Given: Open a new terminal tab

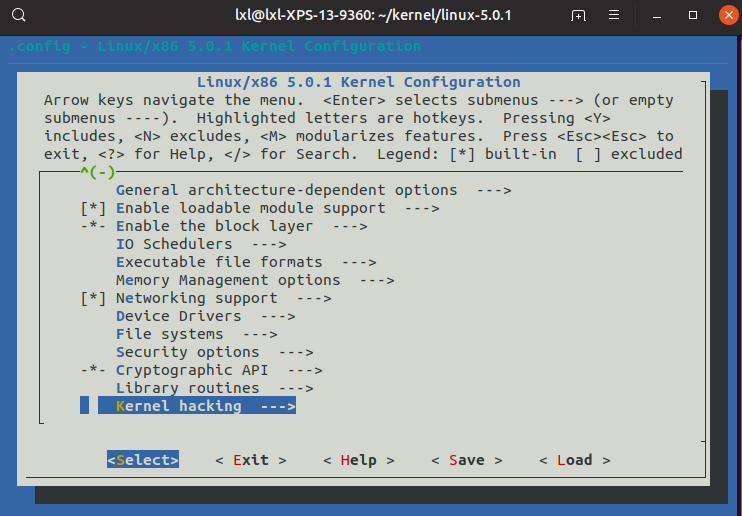Looking at the screenshot, I should coord(578,16).
